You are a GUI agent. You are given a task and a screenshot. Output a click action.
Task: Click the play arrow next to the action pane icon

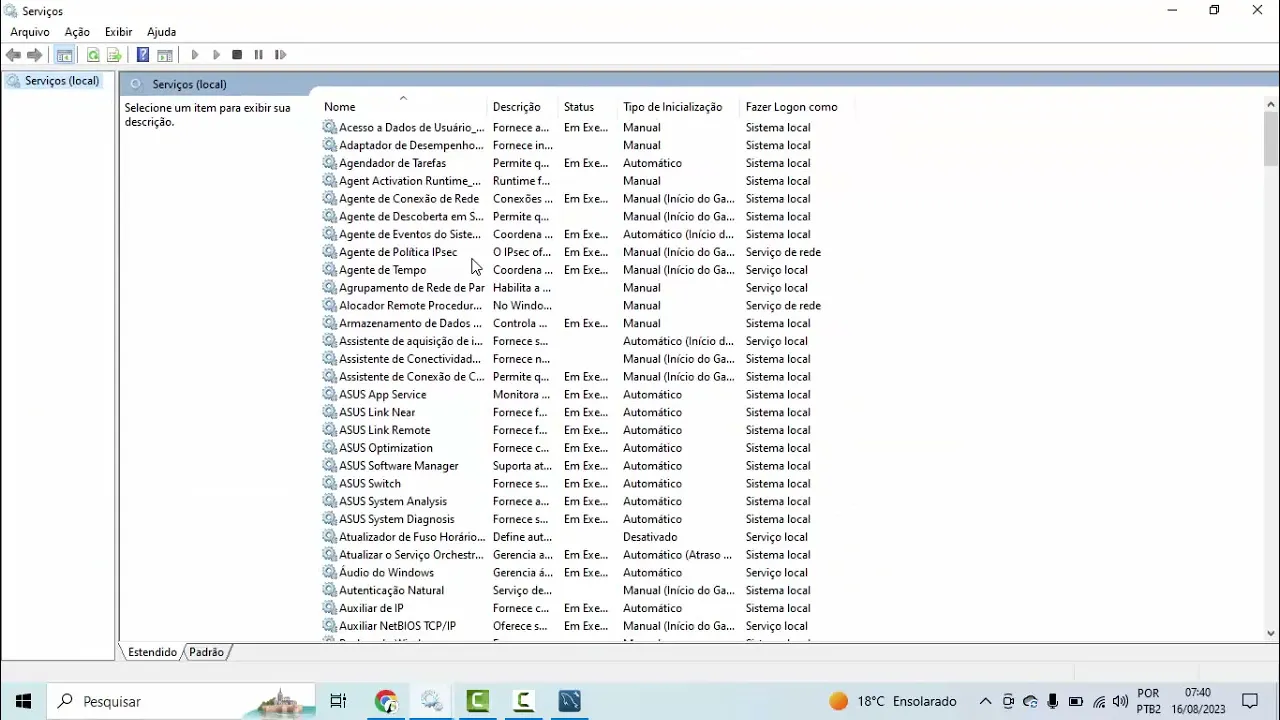point(195,55)
